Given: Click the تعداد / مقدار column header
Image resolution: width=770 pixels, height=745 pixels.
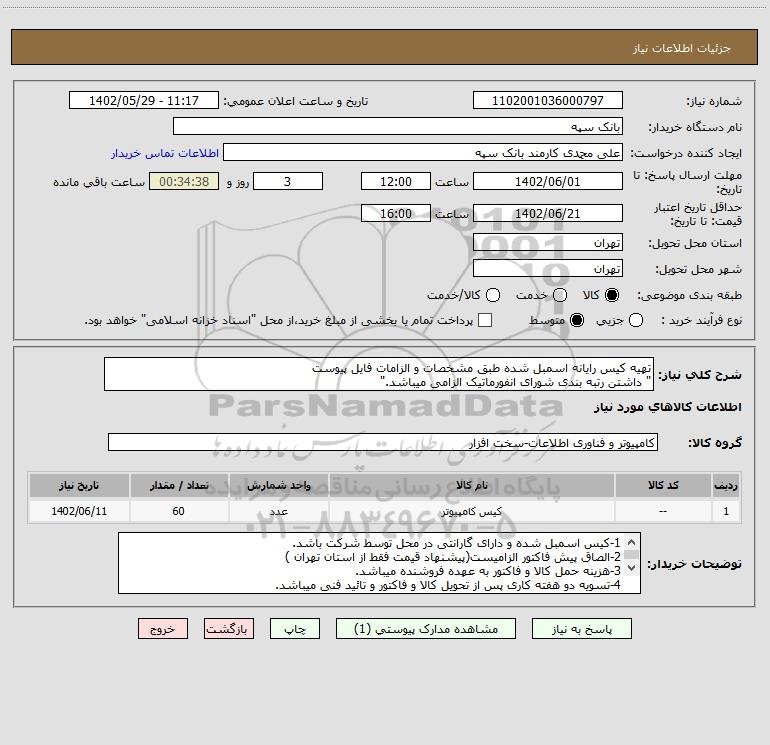Looking at the screenshot, I should pyautogui.click(x=179, y=486).
